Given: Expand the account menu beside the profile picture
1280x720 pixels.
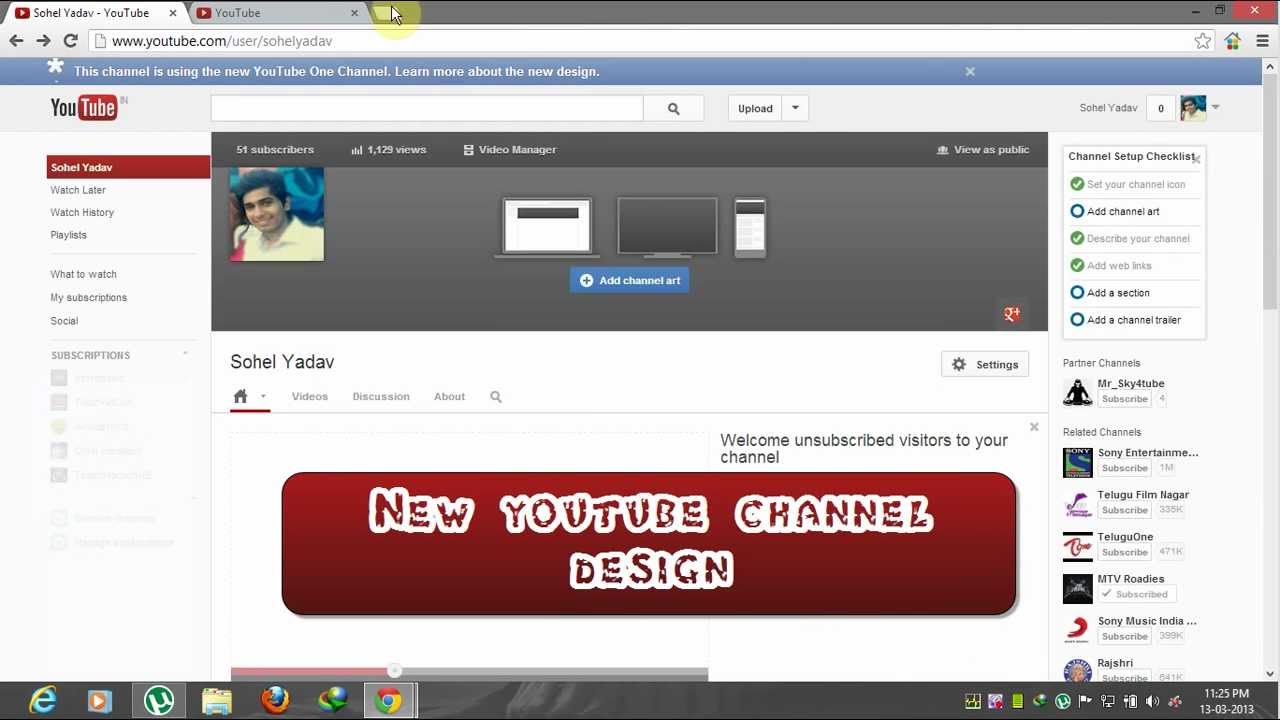Looking at the screenshot, I should coord(1215,107).
